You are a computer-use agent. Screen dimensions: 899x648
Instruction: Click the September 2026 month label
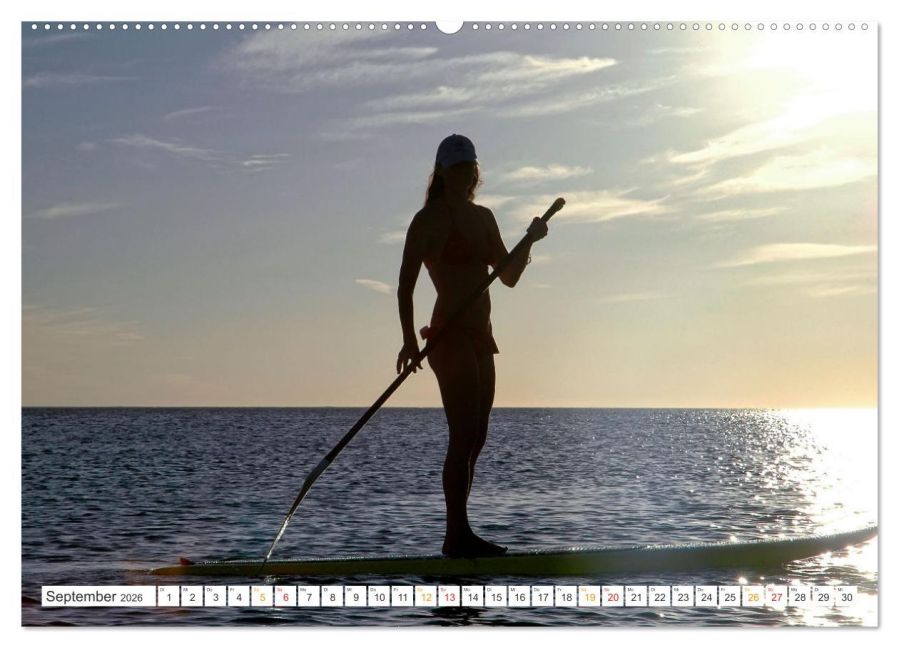(x=94, y=596)
